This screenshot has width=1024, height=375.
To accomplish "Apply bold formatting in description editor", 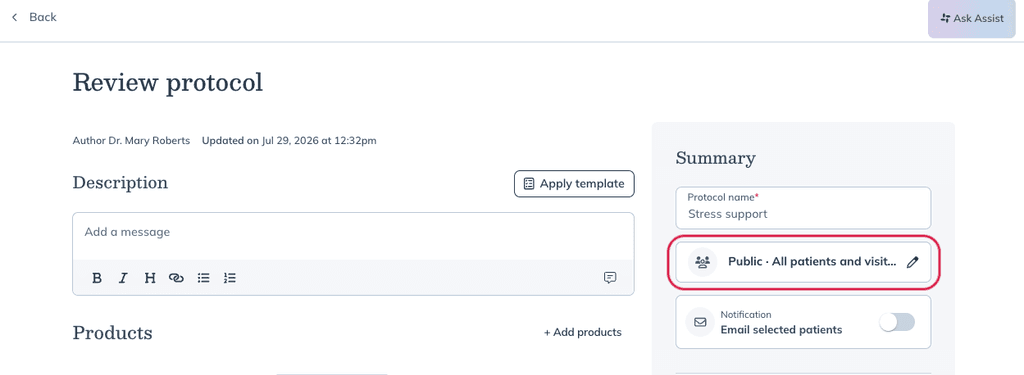I will coord(97,278).
